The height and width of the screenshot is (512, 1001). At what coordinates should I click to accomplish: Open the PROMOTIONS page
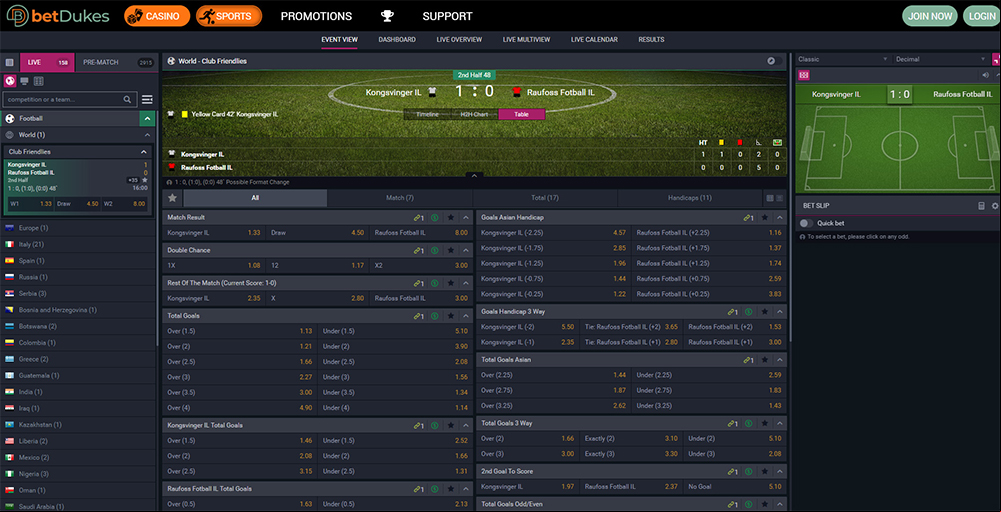coord(317,16)
